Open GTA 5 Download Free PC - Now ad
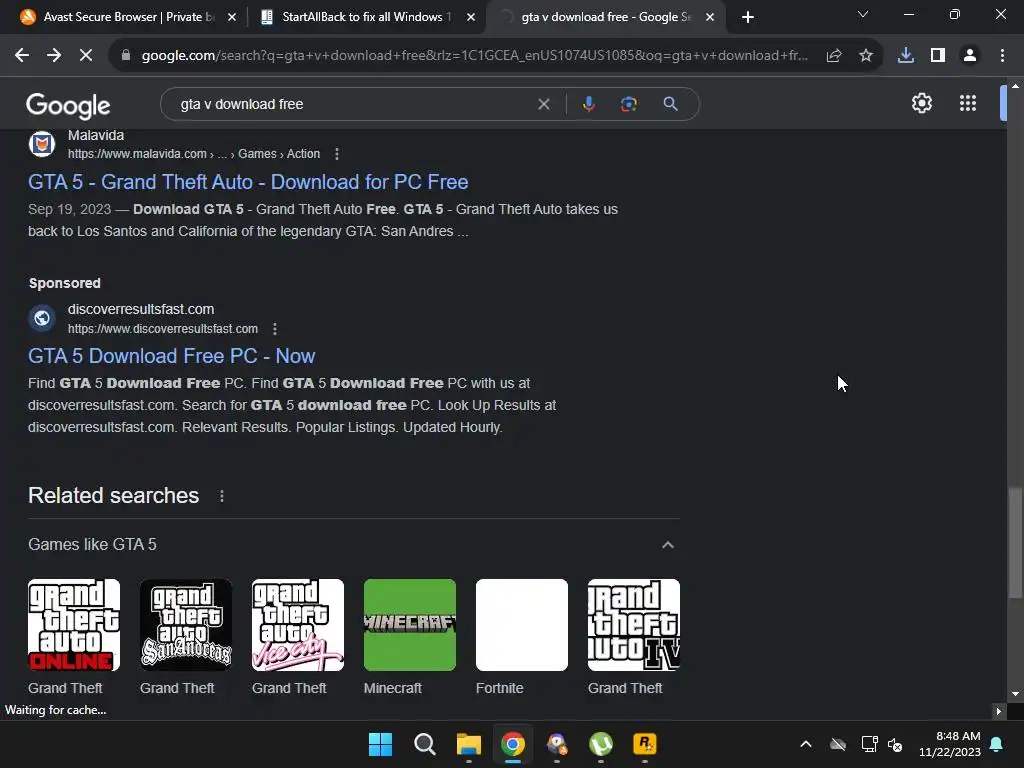 point(172,356)
